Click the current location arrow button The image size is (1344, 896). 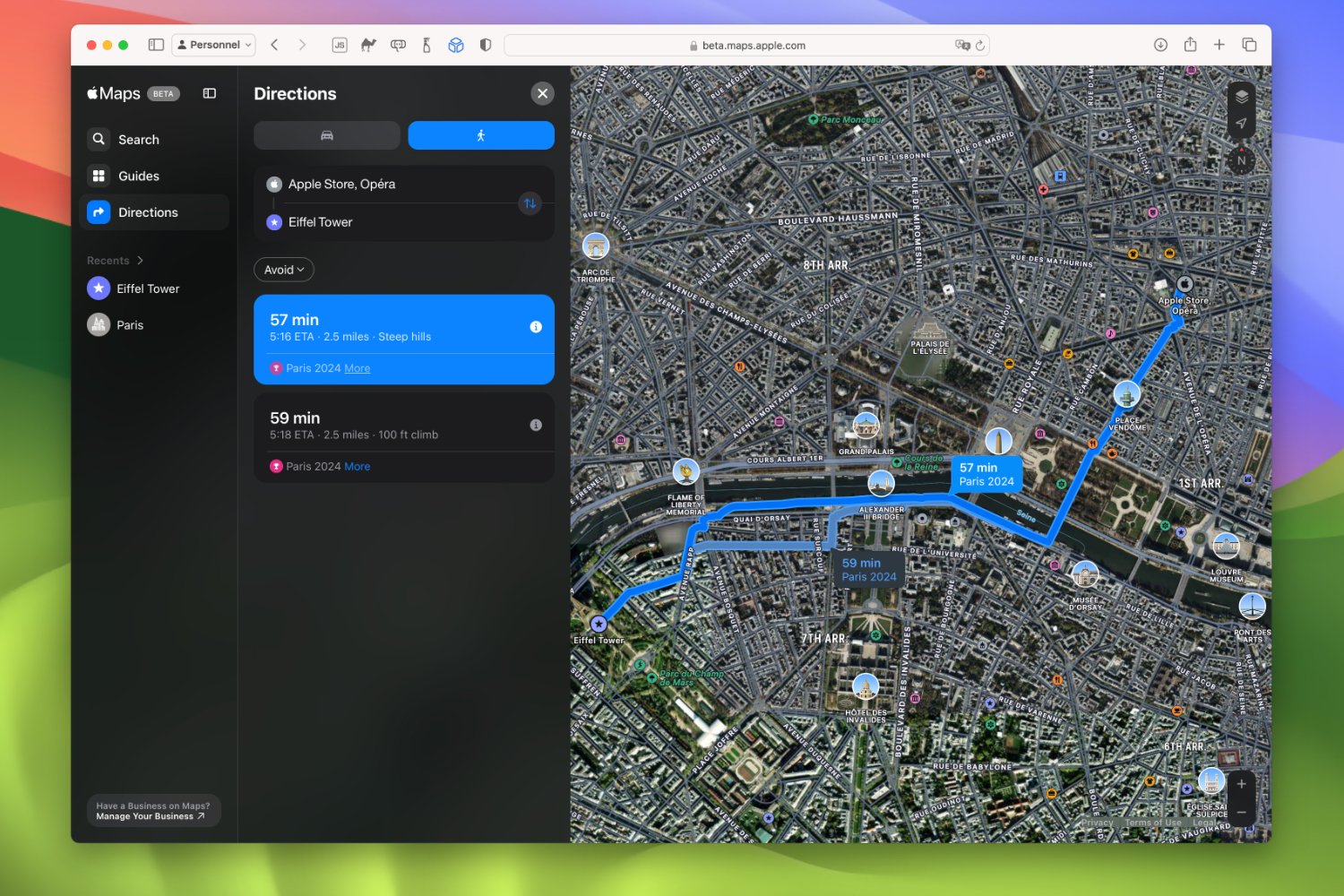1241,124
